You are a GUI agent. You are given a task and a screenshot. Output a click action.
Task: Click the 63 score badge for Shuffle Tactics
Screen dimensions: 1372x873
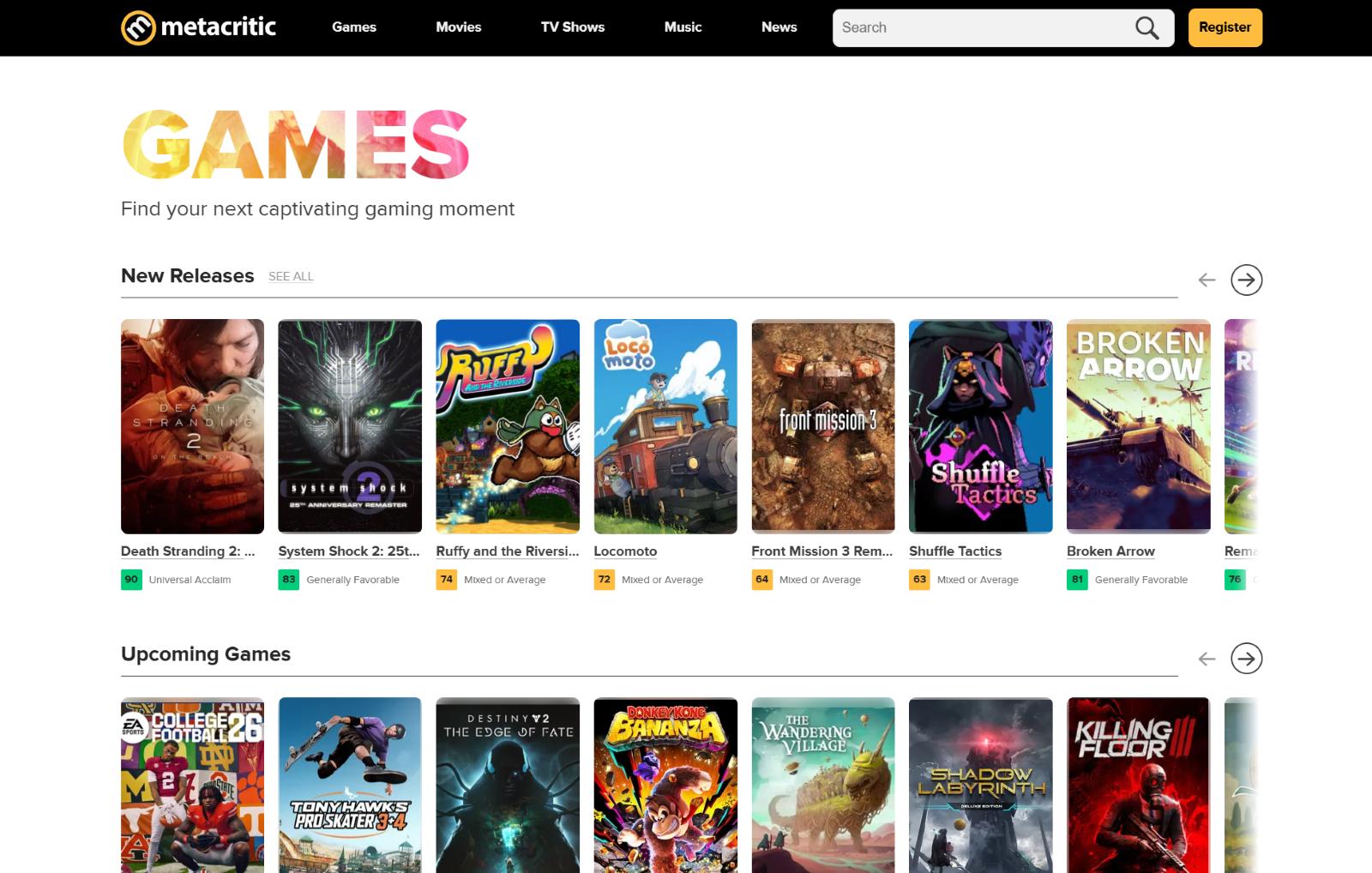pyautogui.click(x=920, y=580)
